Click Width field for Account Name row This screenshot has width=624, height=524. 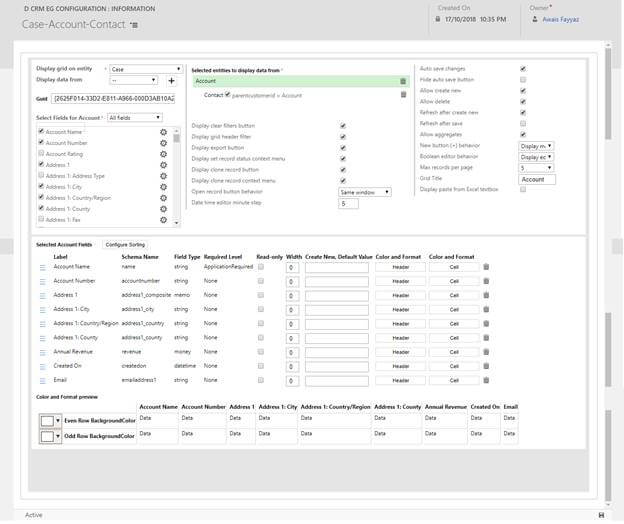[292, 268]
